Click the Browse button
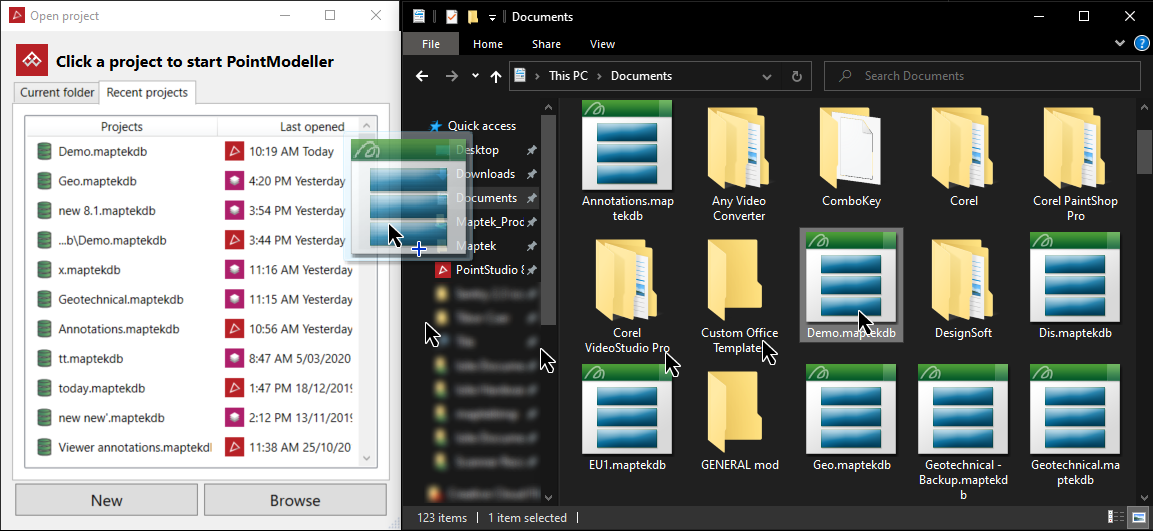This screenshot has width=1153, height=531. (295, 500)
